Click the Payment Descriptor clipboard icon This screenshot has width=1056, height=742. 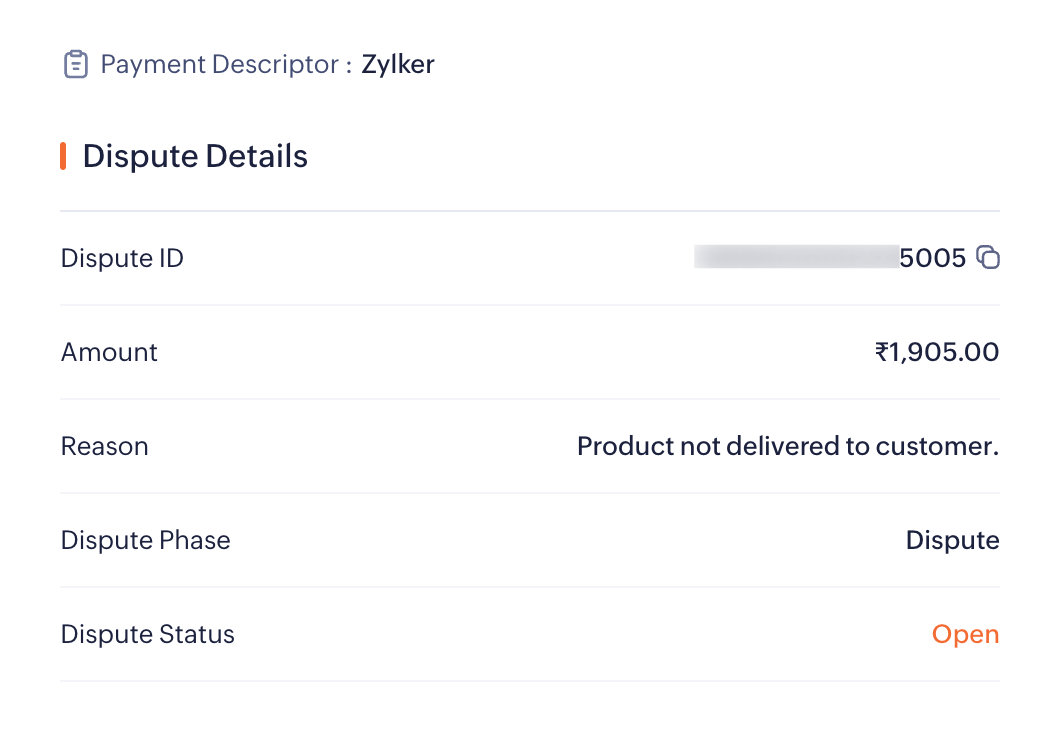point(75,65)
